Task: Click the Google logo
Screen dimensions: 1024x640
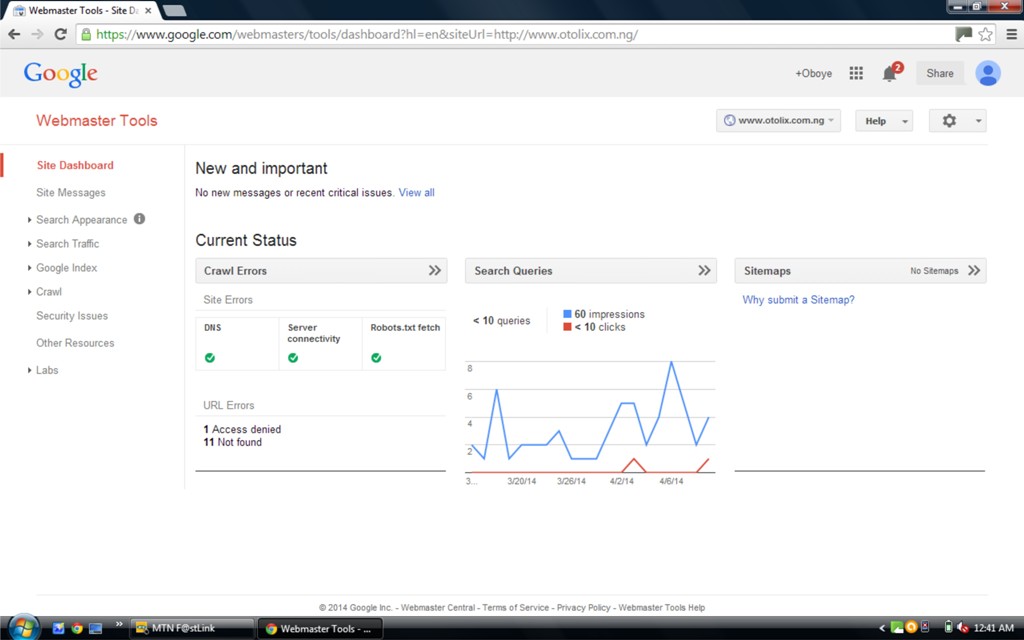Action: pyautogui.click(x=61, y=74)
